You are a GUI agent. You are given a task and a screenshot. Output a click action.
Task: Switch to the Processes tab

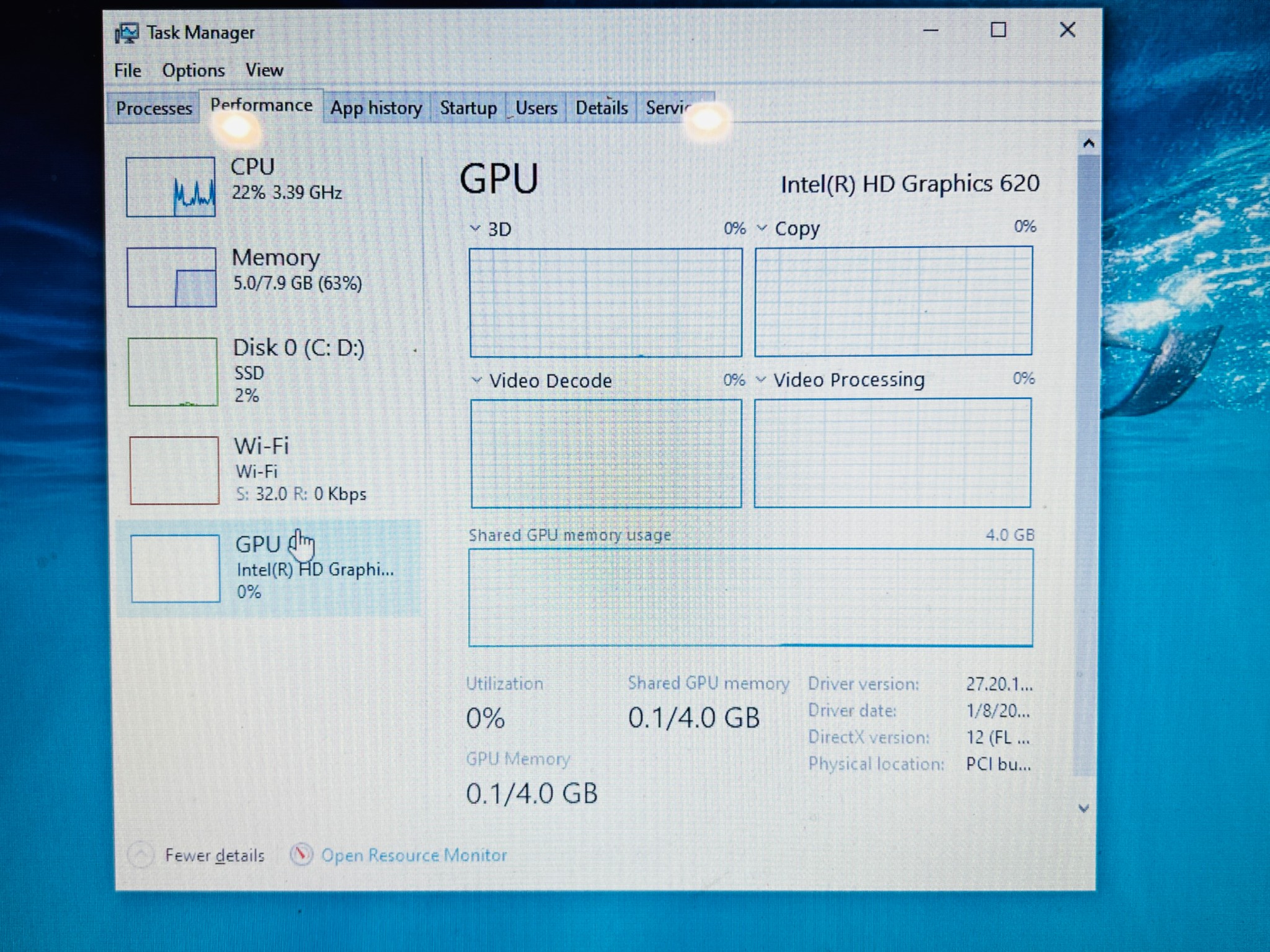(154, 108)
